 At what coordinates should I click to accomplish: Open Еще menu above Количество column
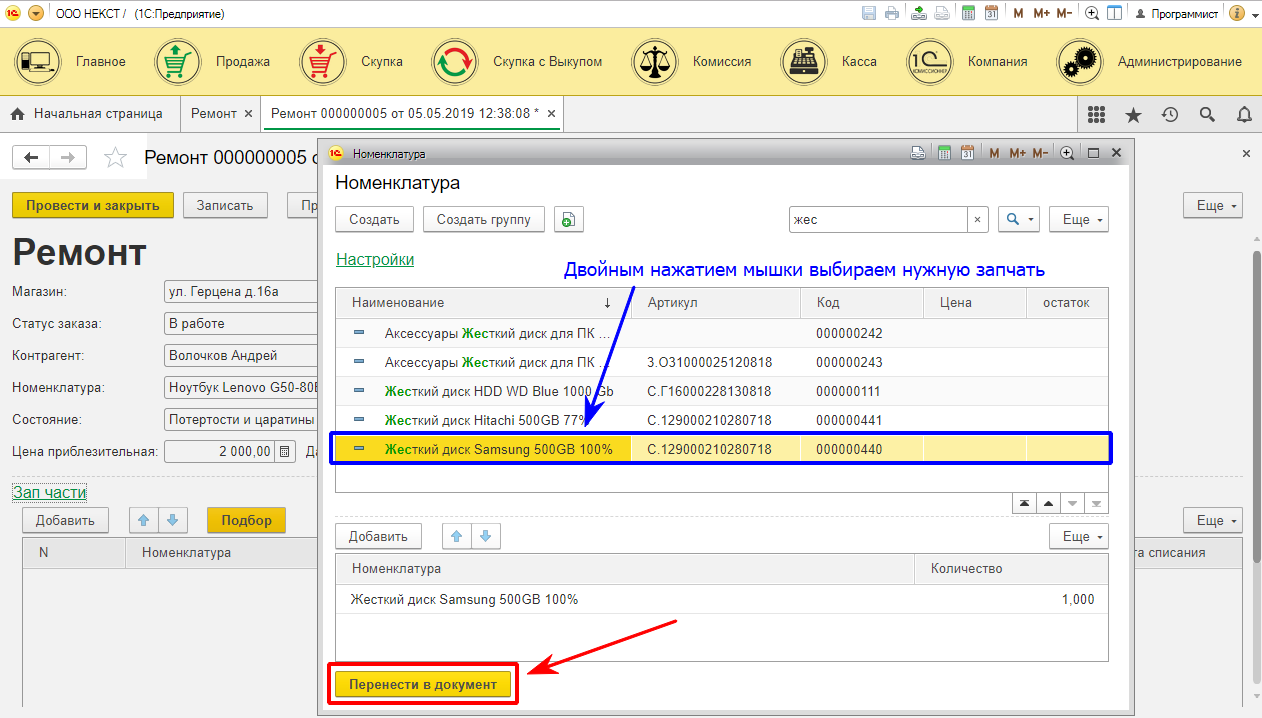tap(1078, 536)
